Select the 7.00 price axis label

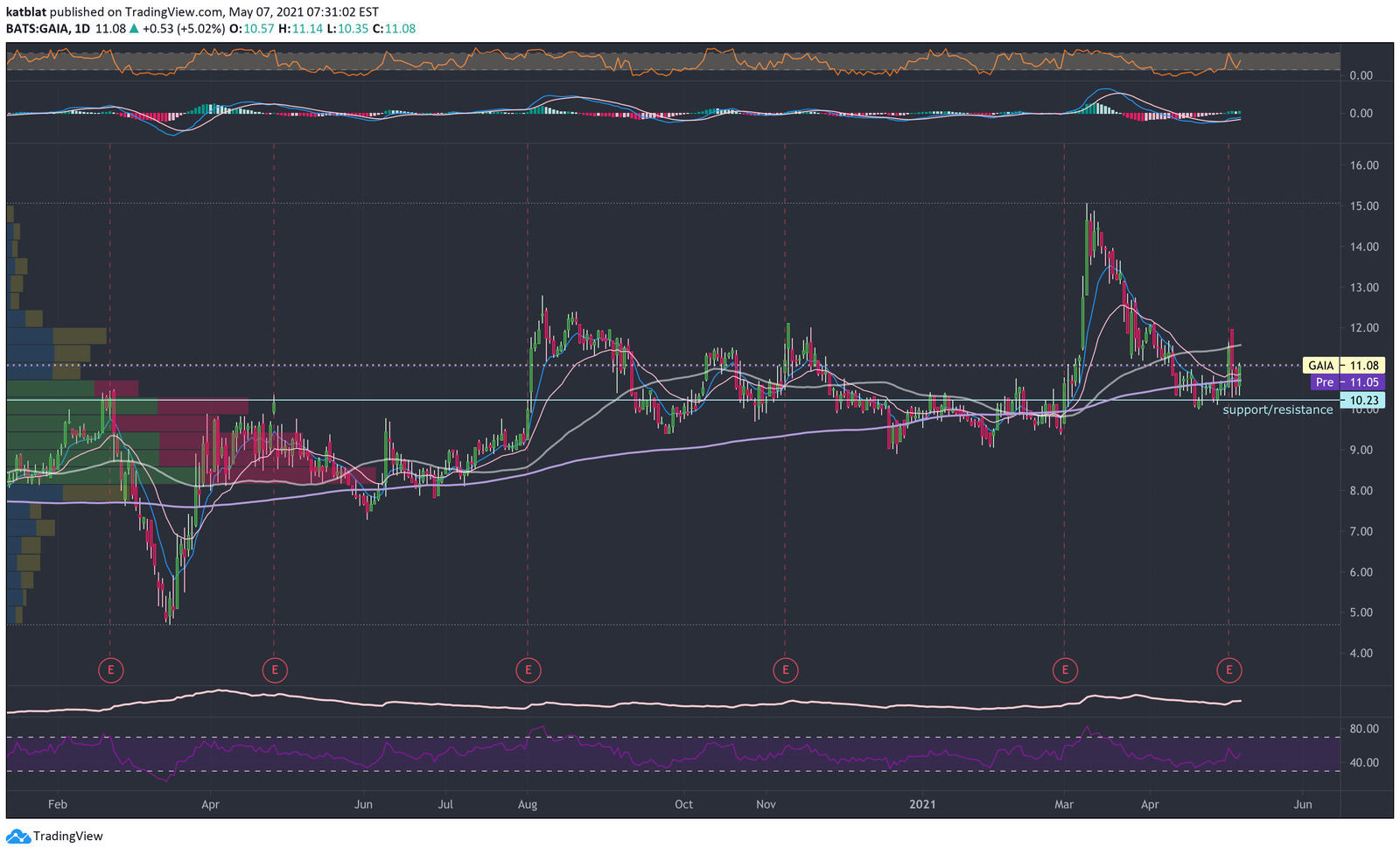click(x=1361, y=531)
